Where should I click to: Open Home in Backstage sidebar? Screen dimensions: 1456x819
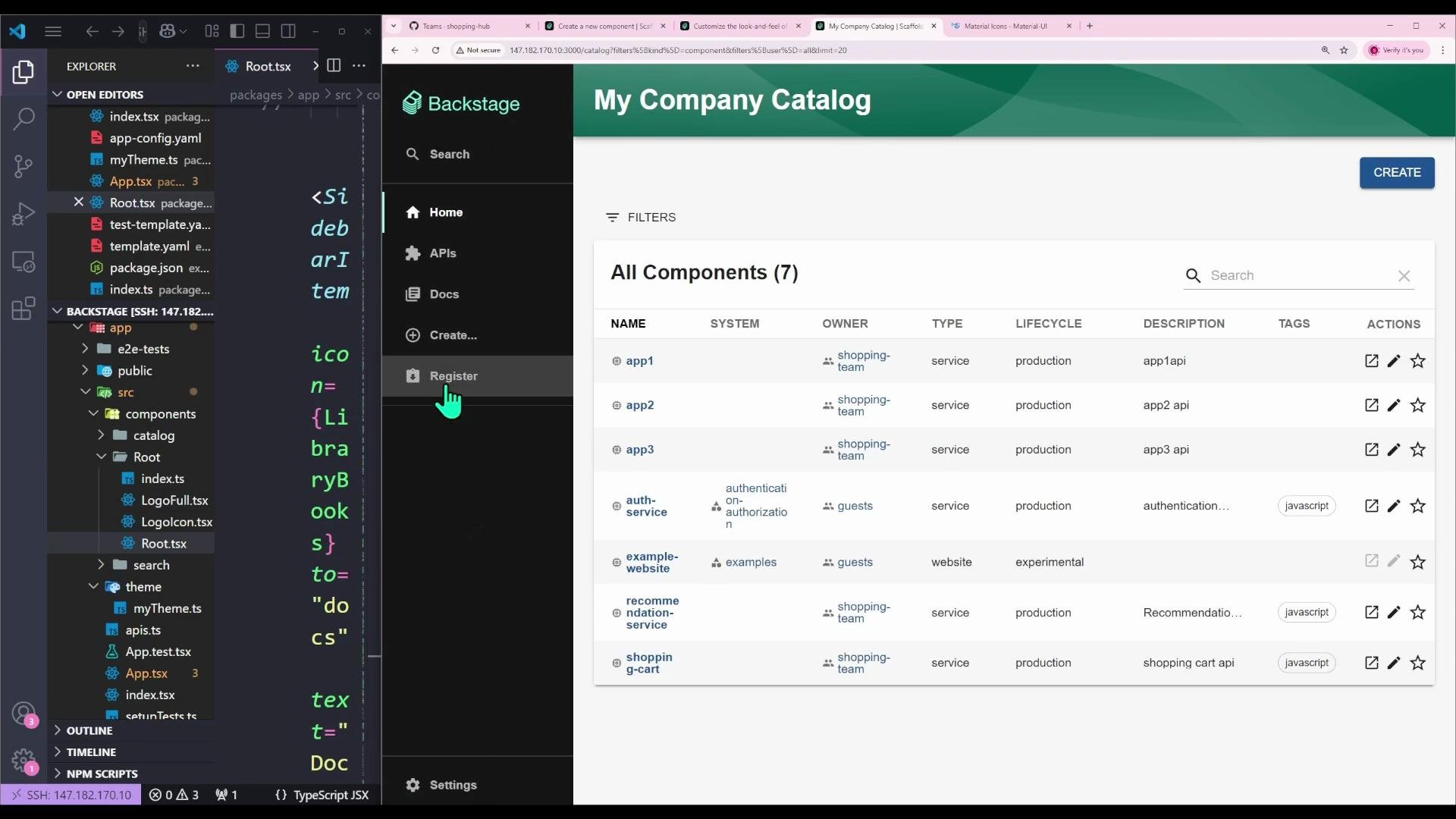coord(478,212)
